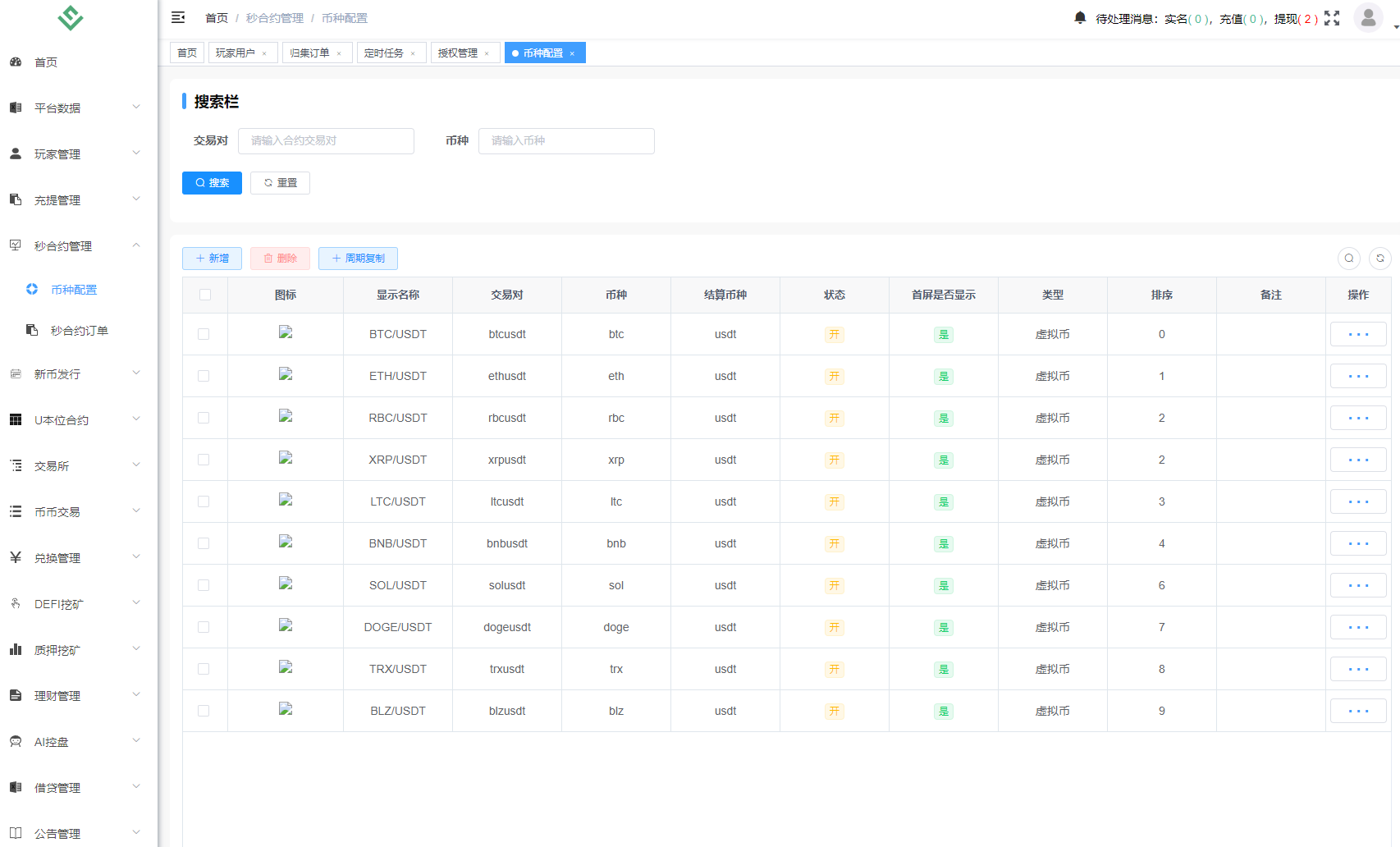
Task: Click the 首页 dashboard icon in sidebar
Action: point(16,62)
